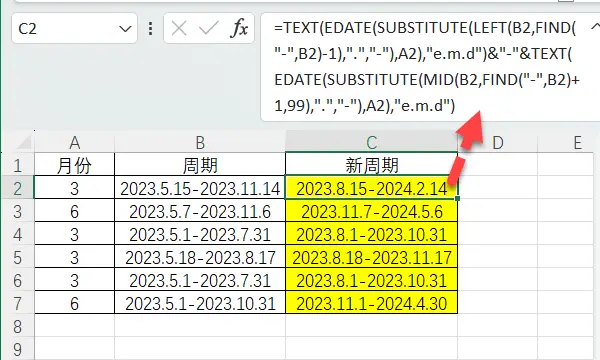Click cell B6 with 2023.5.1-2023.7.31
This screenshot has width=600, height=360.
(200, 280)
